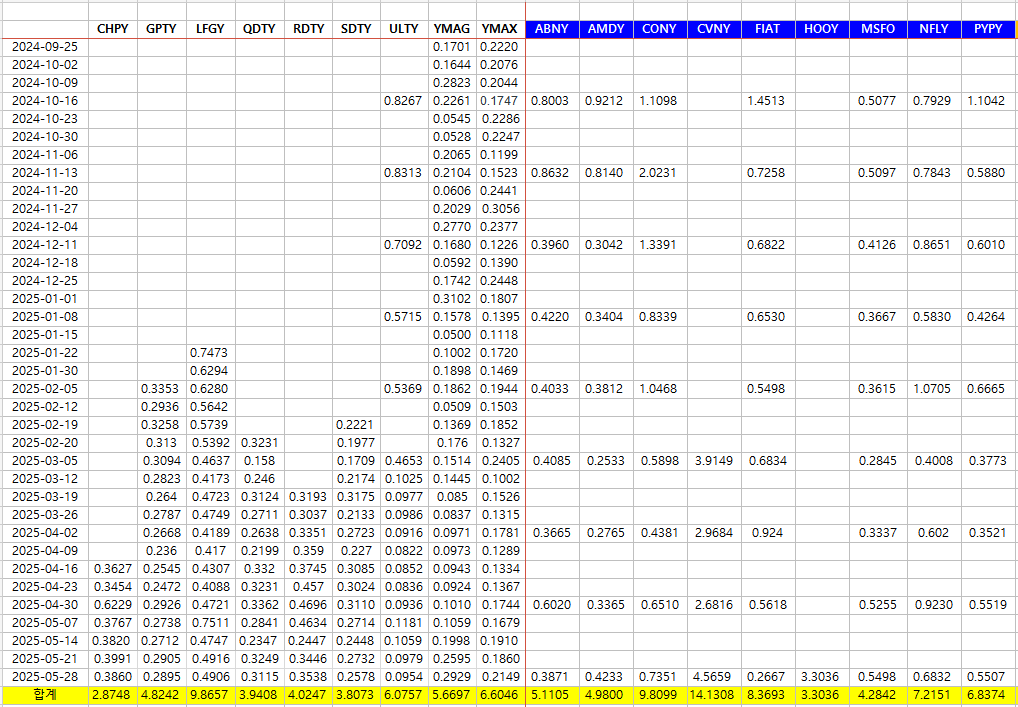Select the GPTY column header
Viewport: 1018px width, 707px height.
pos(162,29)
